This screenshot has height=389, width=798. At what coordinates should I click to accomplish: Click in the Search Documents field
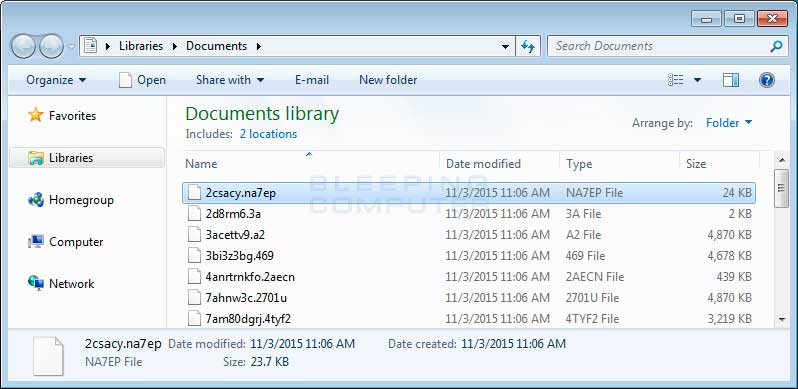(659, 46)
